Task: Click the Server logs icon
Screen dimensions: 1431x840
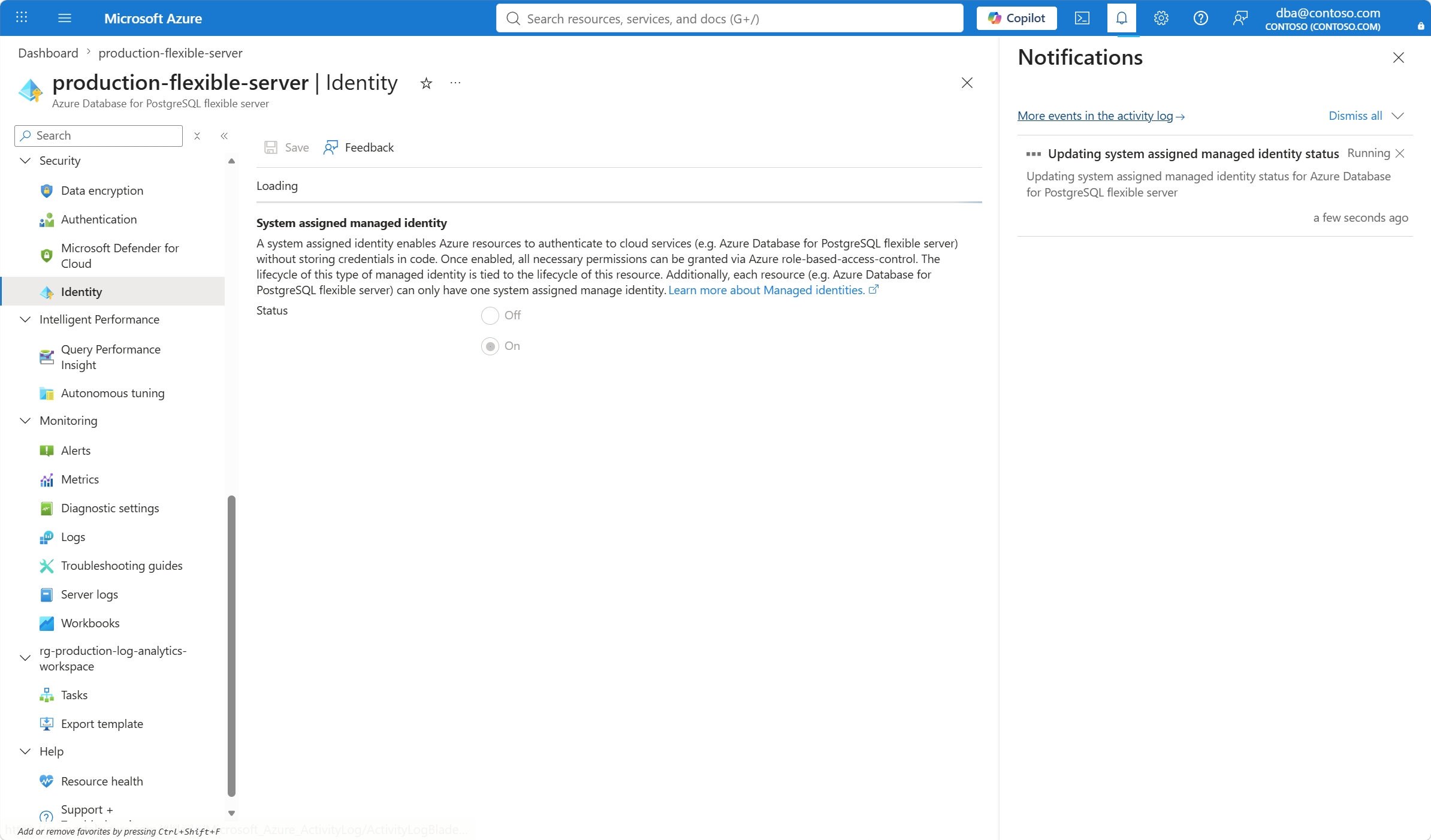Action: point(47,594)
